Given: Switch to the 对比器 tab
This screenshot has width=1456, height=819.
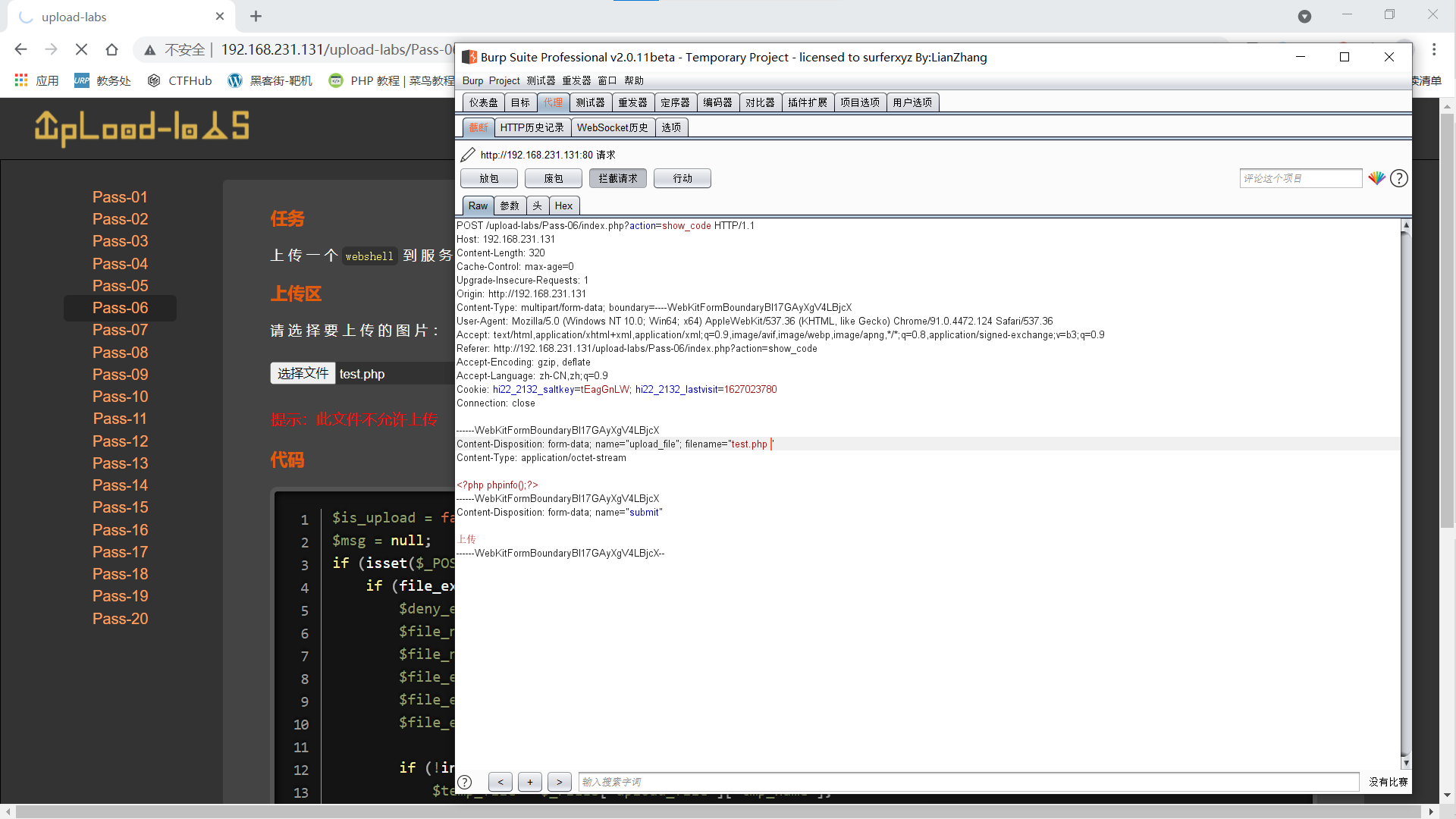Looking at the screenshot, I should coord(760,102).
